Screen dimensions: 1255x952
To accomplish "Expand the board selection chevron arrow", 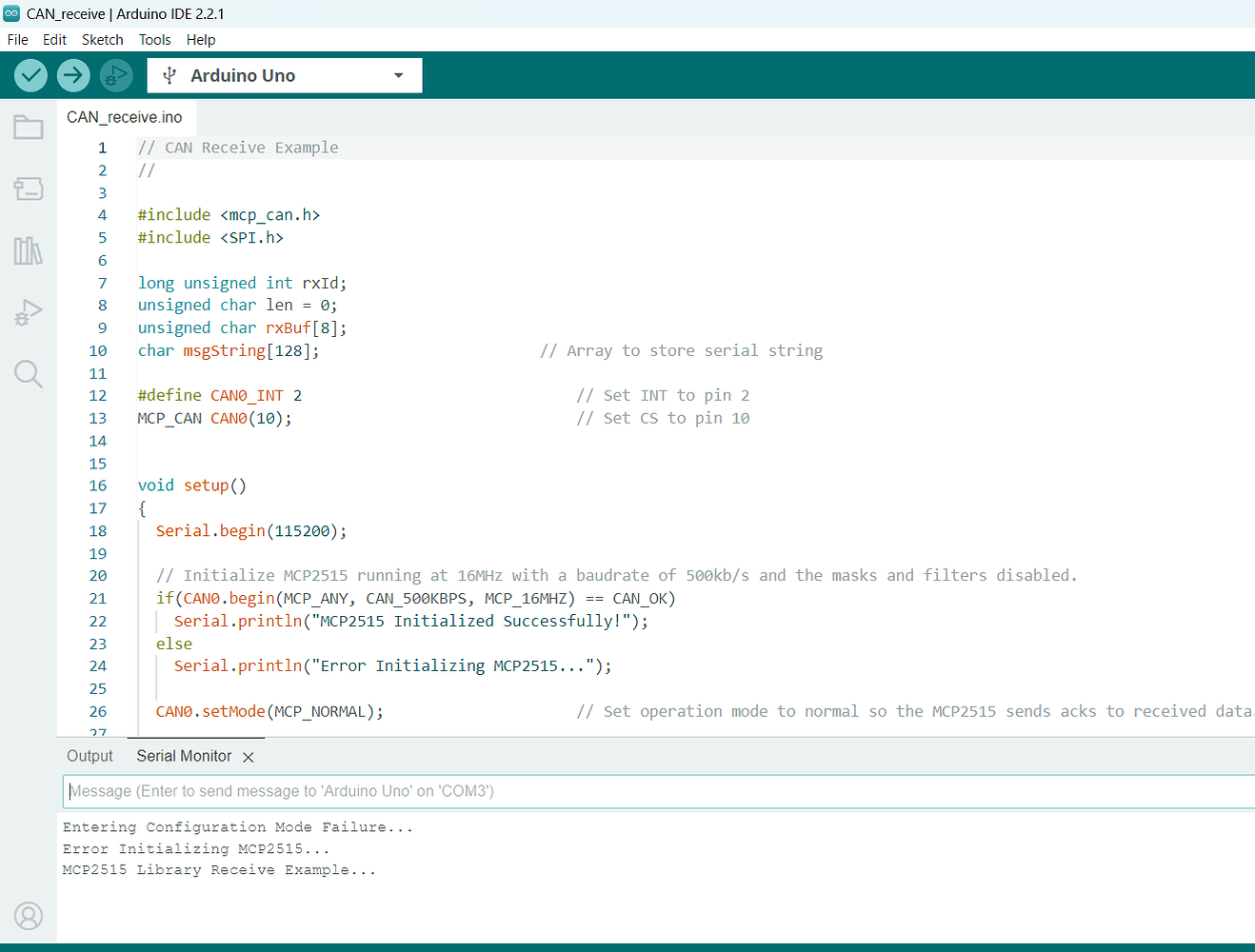I will tap(399, 75).
